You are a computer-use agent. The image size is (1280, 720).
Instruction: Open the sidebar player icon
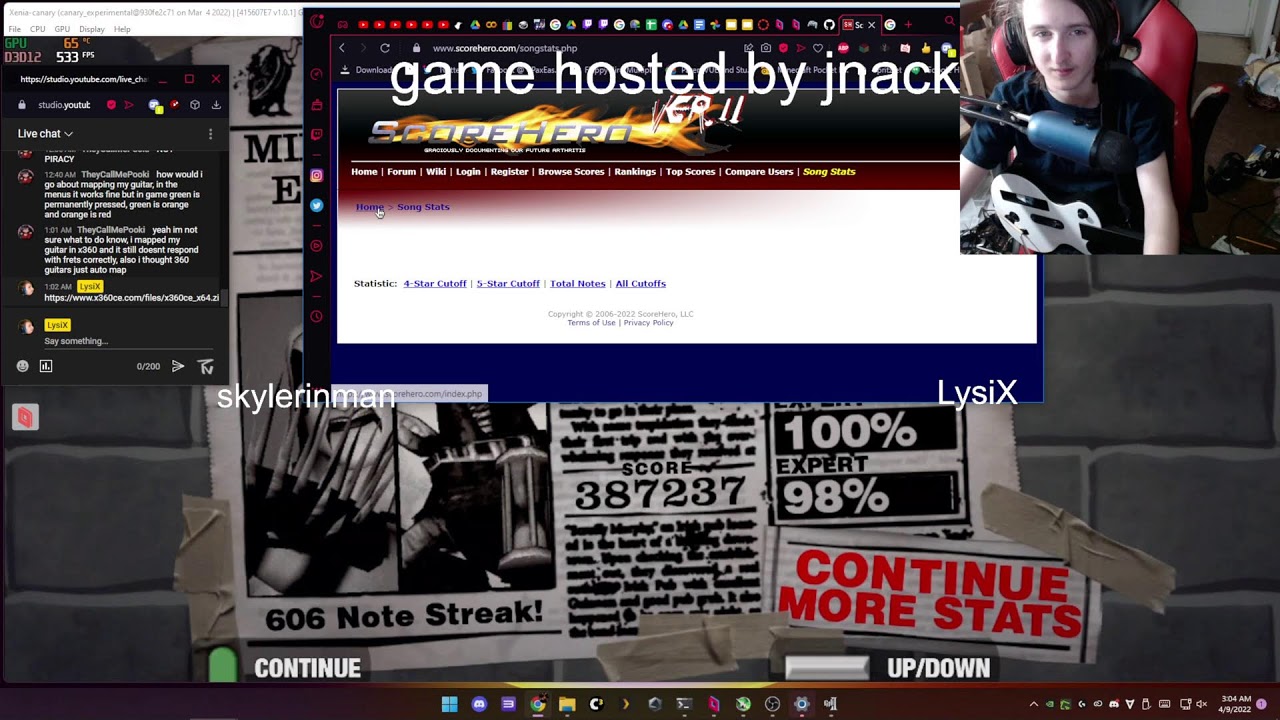point(317,245)
